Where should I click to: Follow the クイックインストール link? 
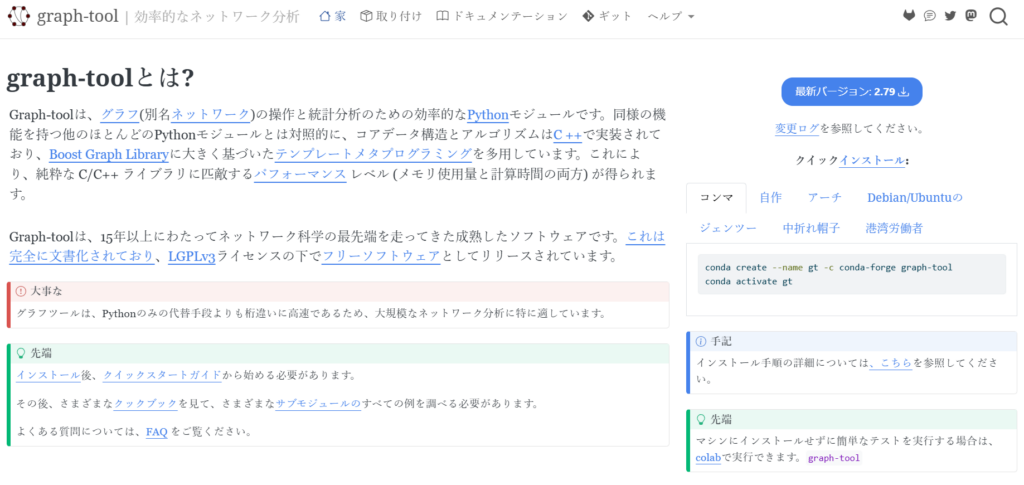872,160
